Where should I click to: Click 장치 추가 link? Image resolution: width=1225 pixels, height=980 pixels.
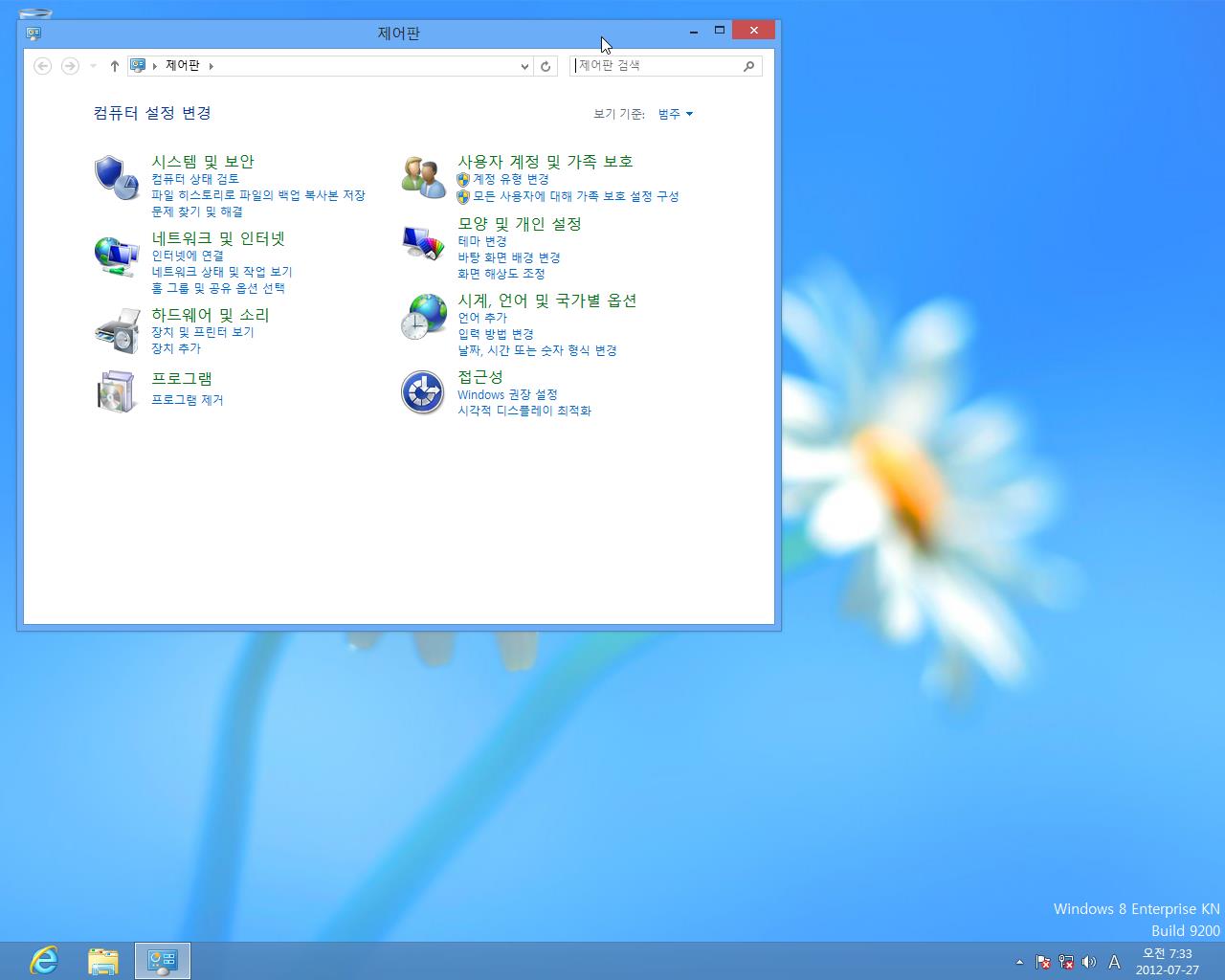(x=176, y=348)
